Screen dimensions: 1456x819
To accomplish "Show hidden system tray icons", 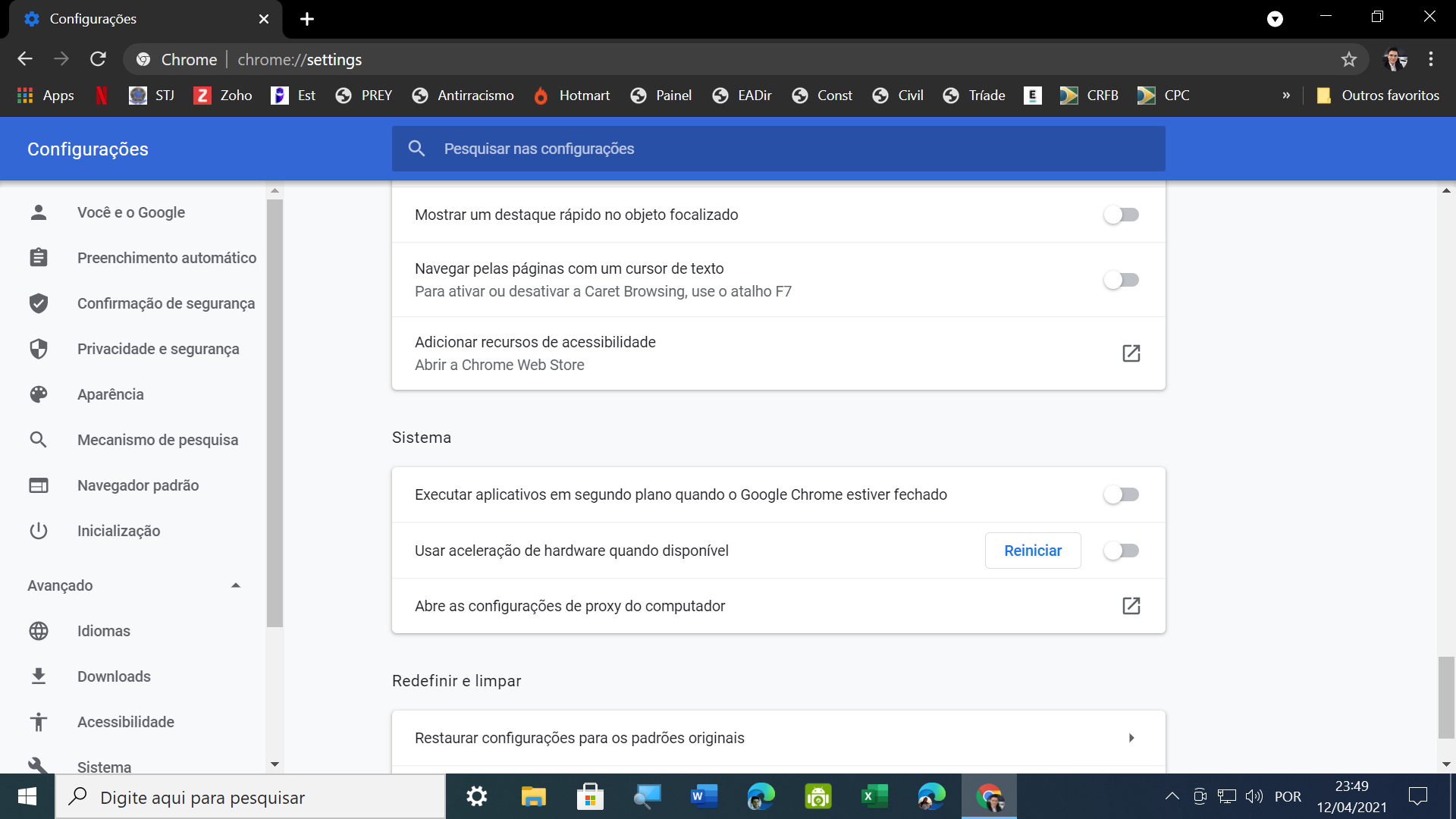I will pyautogui.click(x=1172, y=797).
